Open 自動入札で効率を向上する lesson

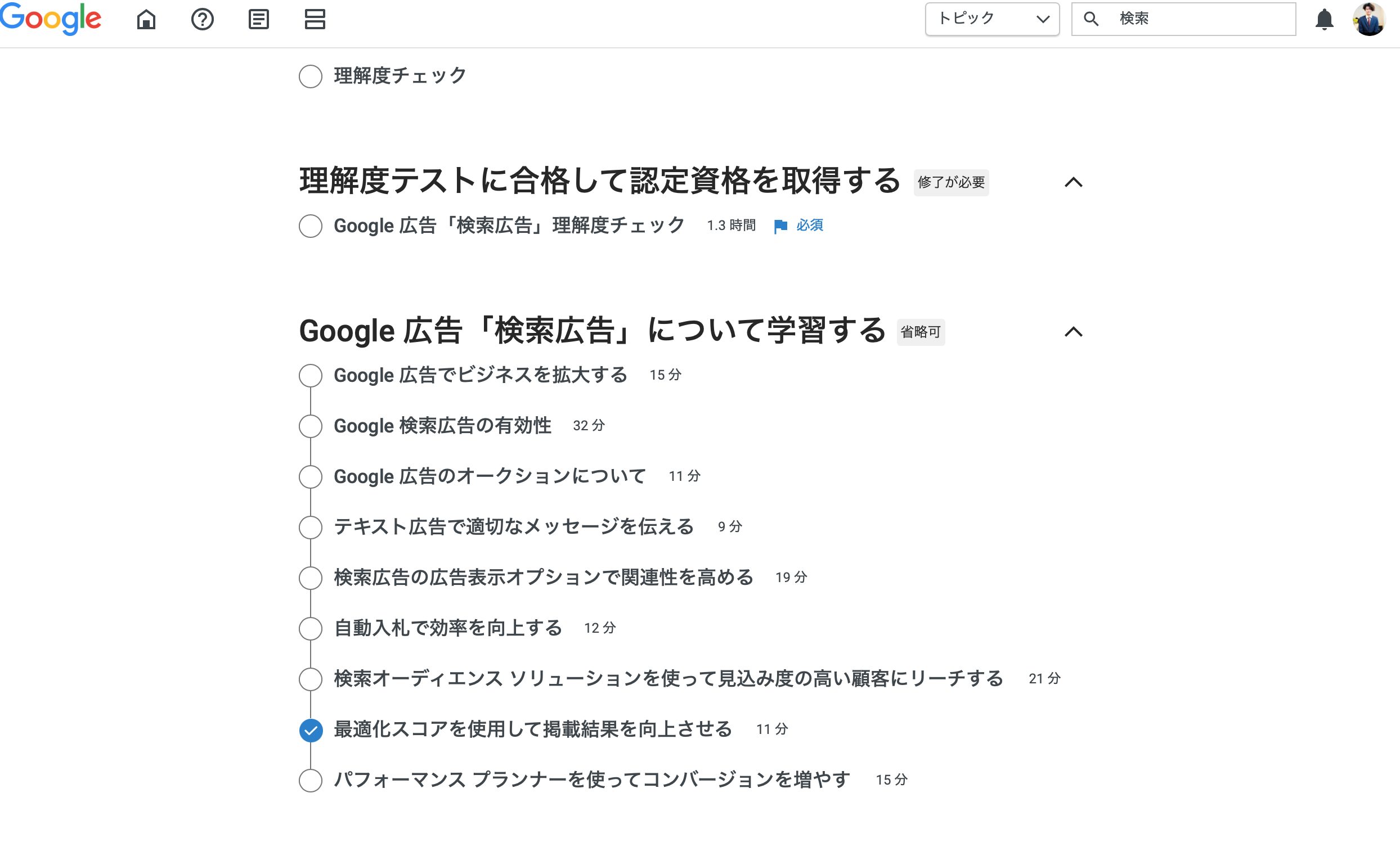447,628
